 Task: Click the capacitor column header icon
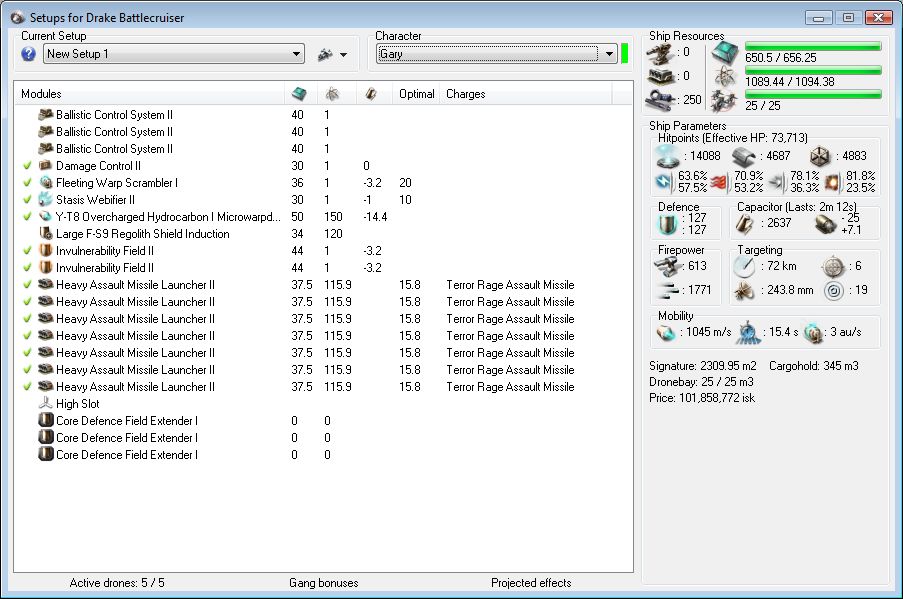pos(371,94)
